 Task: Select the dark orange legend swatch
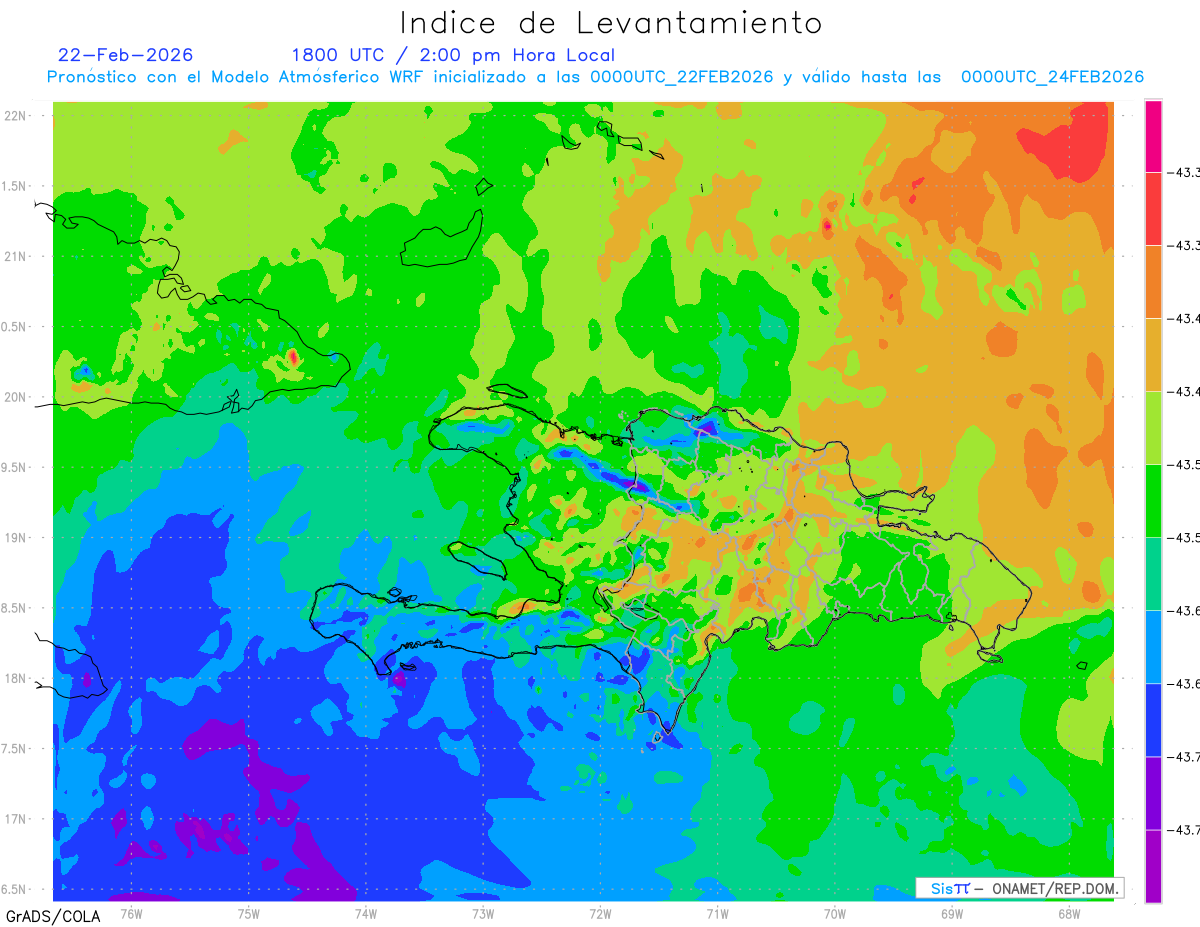[1153, 282]
